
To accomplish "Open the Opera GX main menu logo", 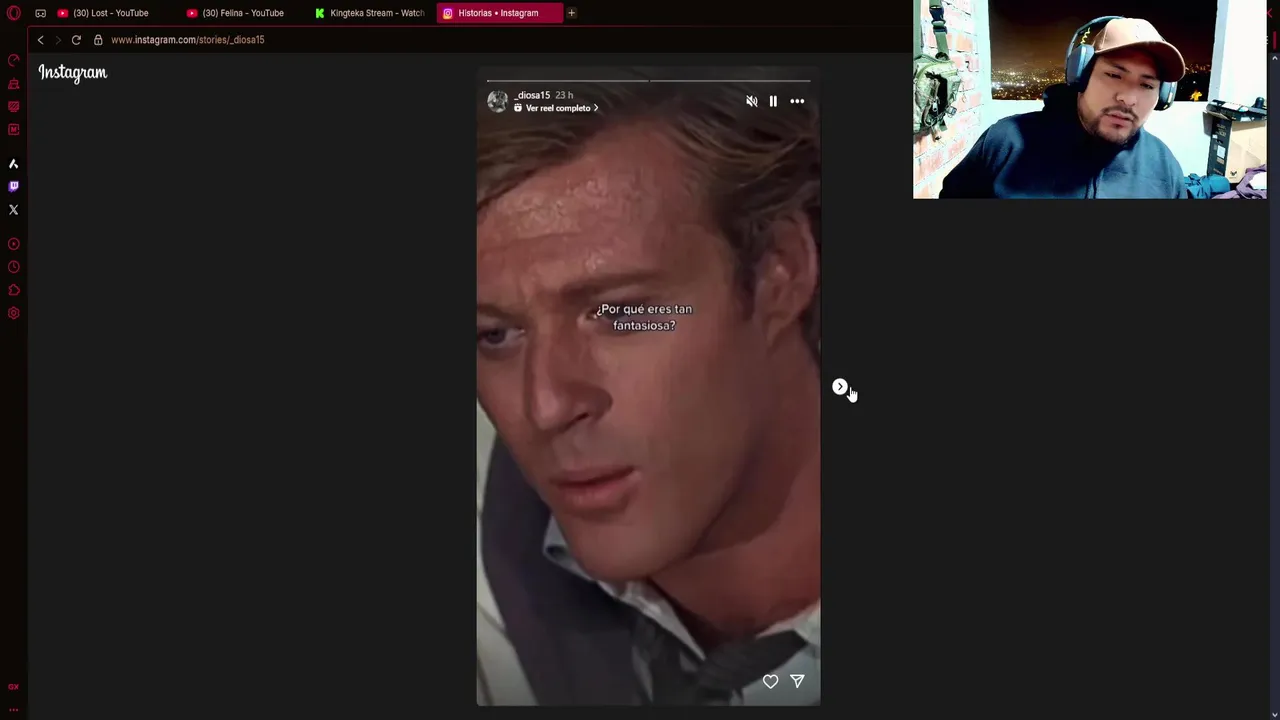I will coord(13,13).
